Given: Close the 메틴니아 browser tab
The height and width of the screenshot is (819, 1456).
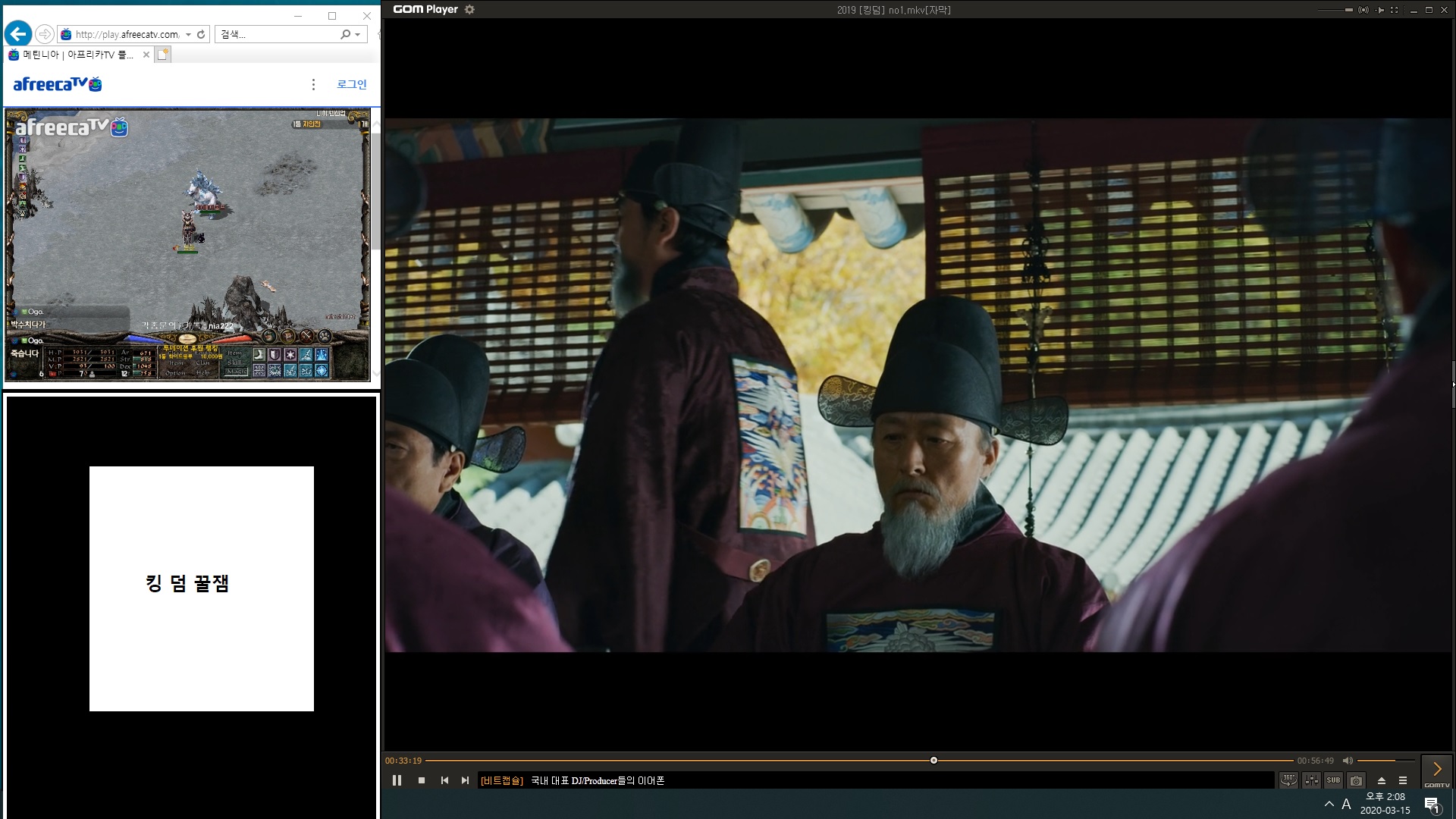Looking at the screenshot, I should [x=146, y=55].
